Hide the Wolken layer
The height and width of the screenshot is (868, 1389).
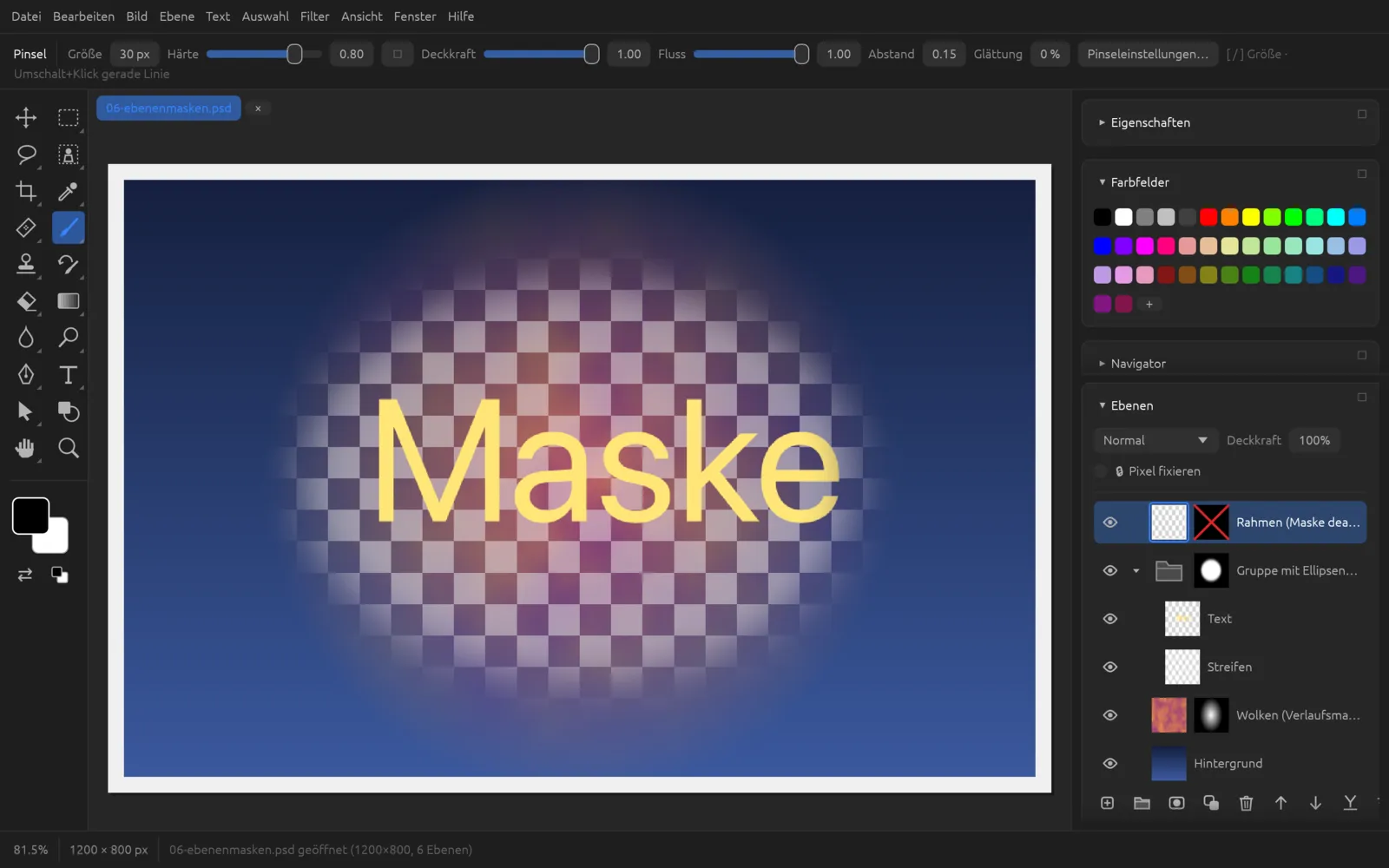click(x=1109, y=715)
